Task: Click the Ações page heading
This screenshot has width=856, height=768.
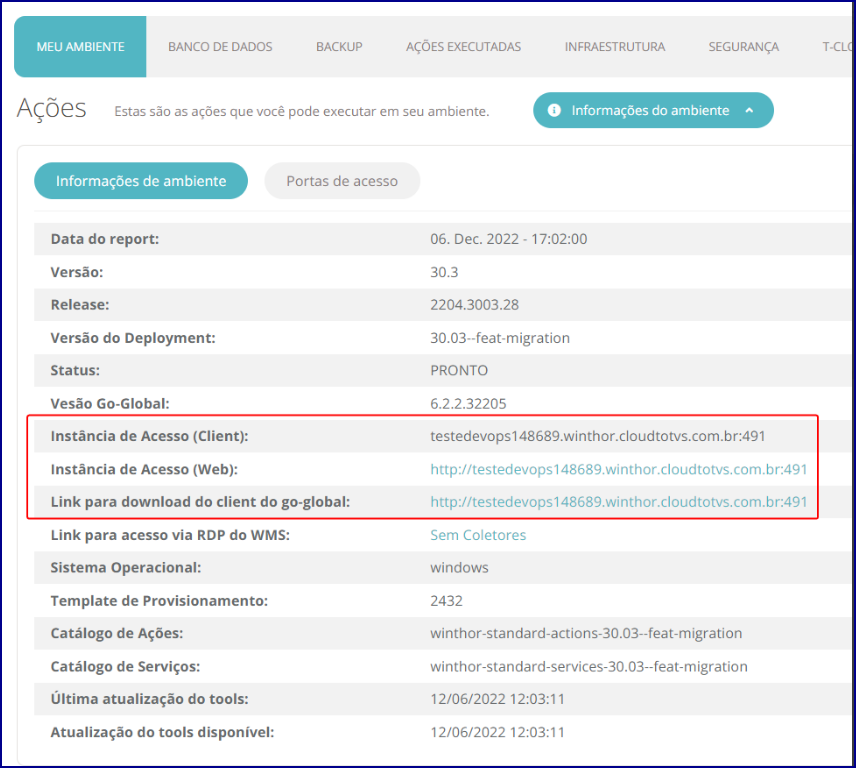Action: tap(51, 109)
